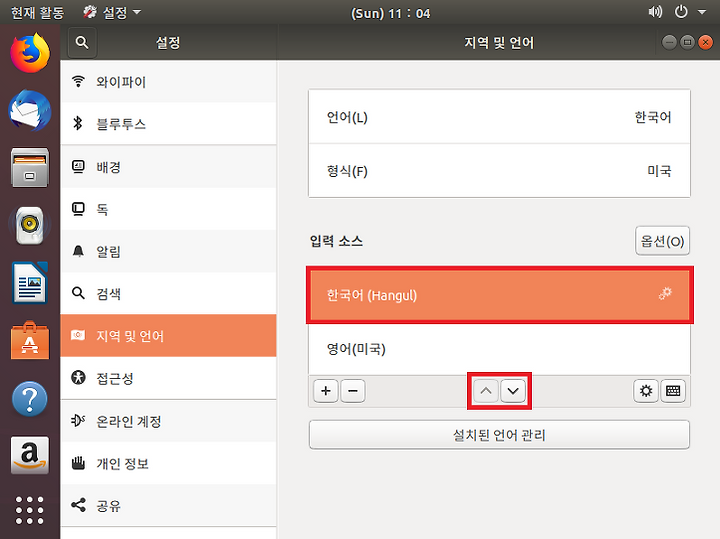
Task: Click 현재 활동 activities button
Action: pos(37,12)
